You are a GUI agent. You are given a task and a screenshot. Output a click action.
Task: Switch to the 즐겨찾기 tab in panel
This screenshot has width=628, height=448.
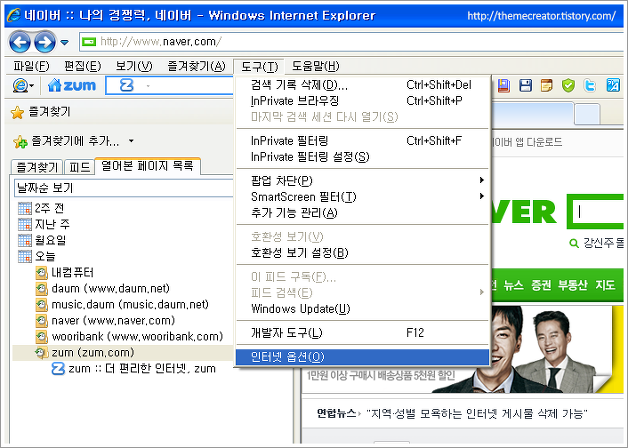pos(37,167)
